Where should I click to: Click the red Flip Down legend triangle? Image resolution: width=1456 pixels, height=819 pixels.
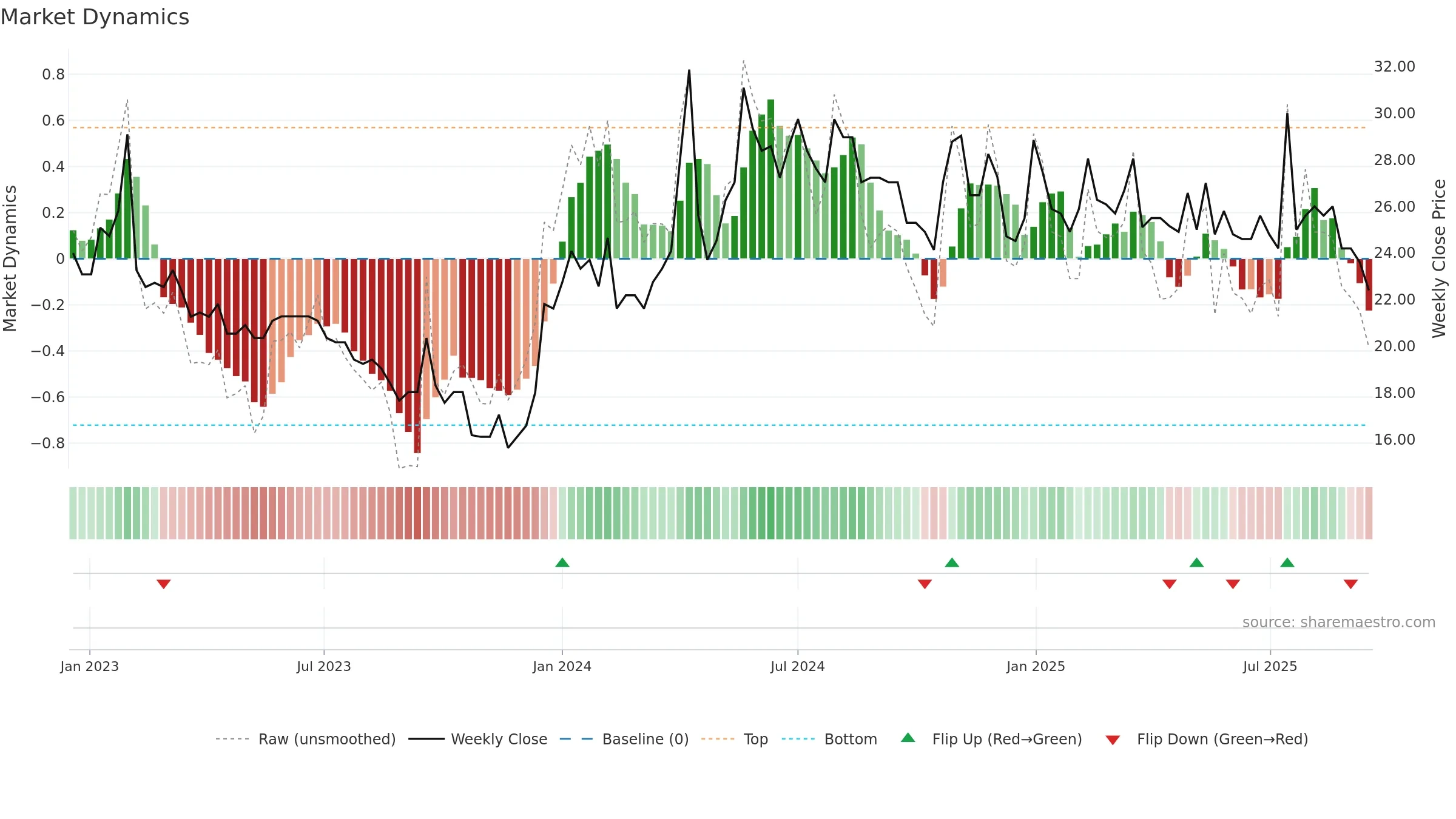coord(1113,740)
